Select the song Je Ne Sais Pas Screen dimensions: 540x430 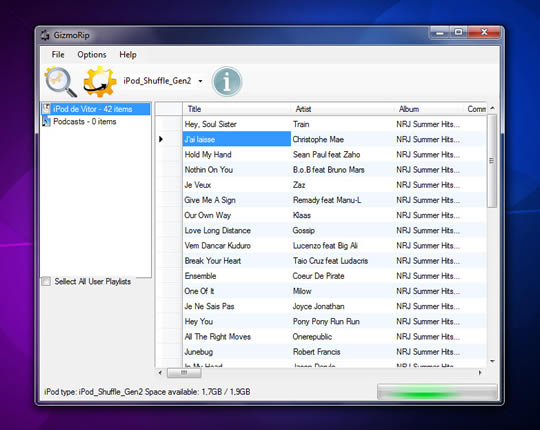pyautogui.click(x=236, y=306)
